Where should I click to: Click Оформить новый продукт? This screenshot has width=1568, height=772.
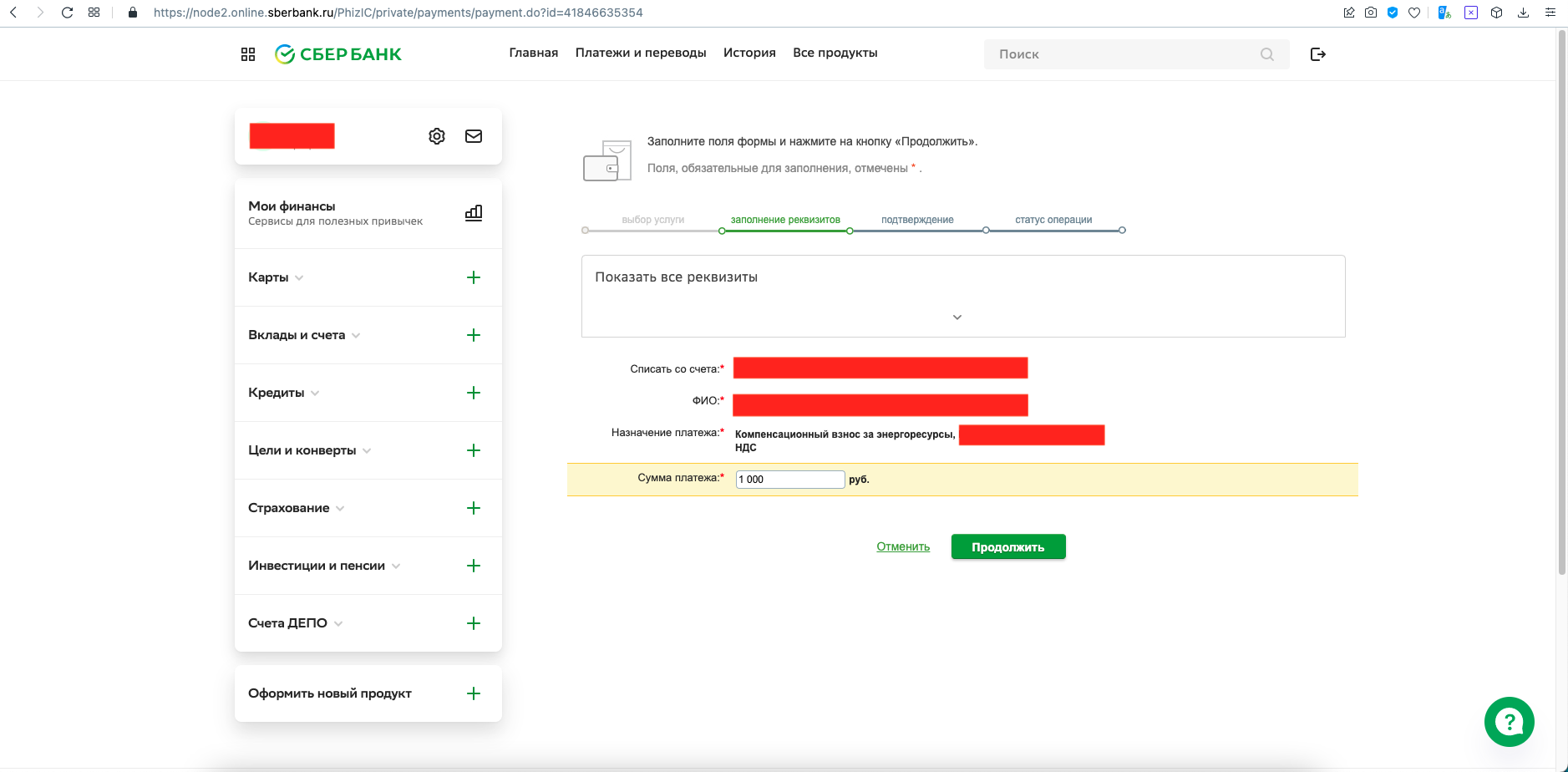click(x=330, y=693)
